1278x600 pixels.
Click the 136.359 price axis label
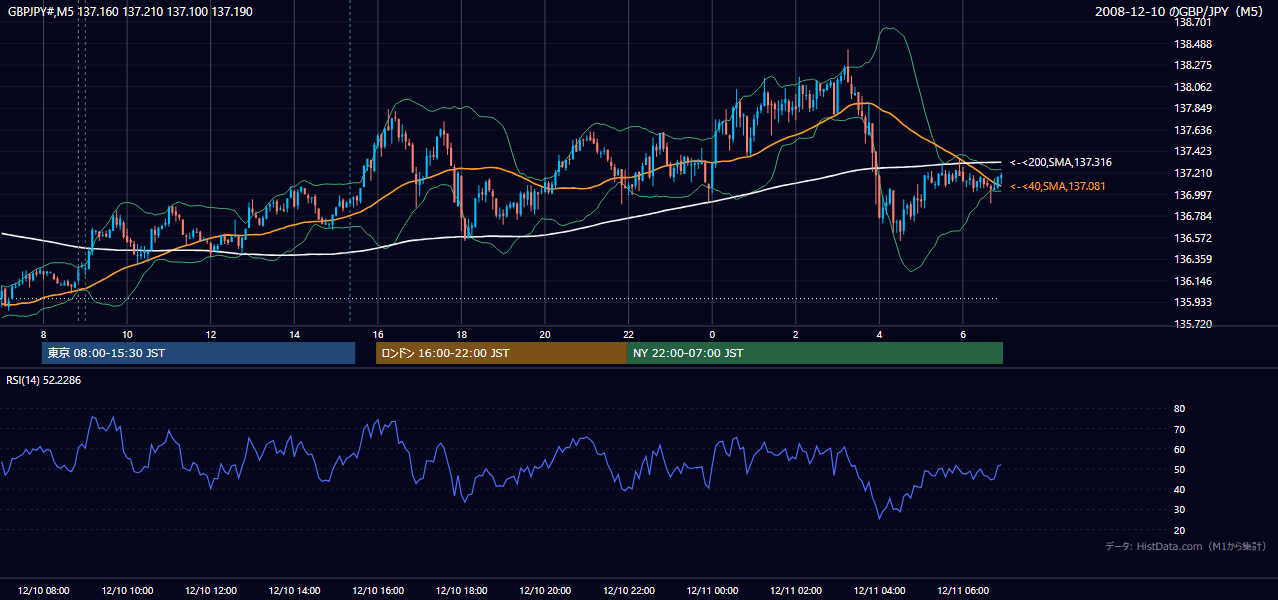coord(1194,259)
